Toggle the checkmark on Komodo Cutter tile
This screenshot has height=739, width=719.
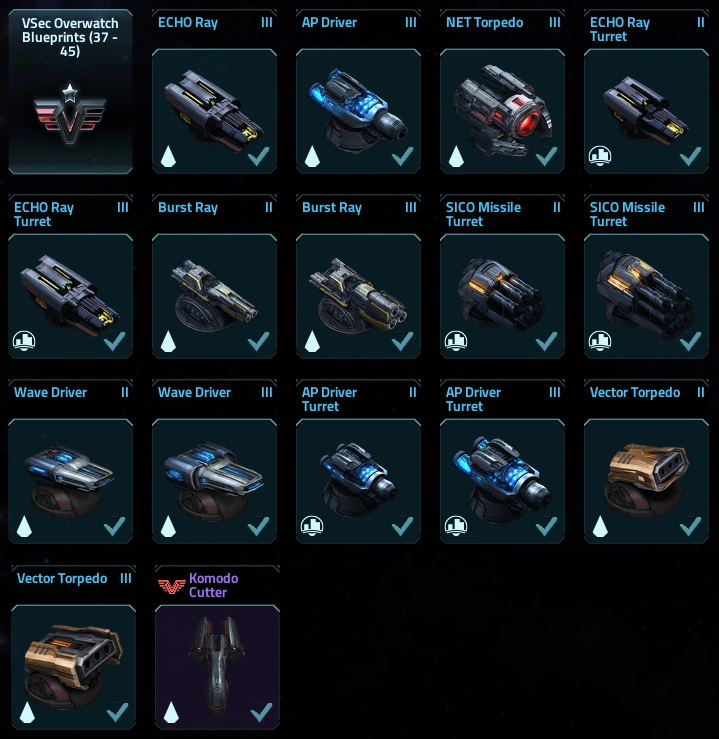[261, 712]
